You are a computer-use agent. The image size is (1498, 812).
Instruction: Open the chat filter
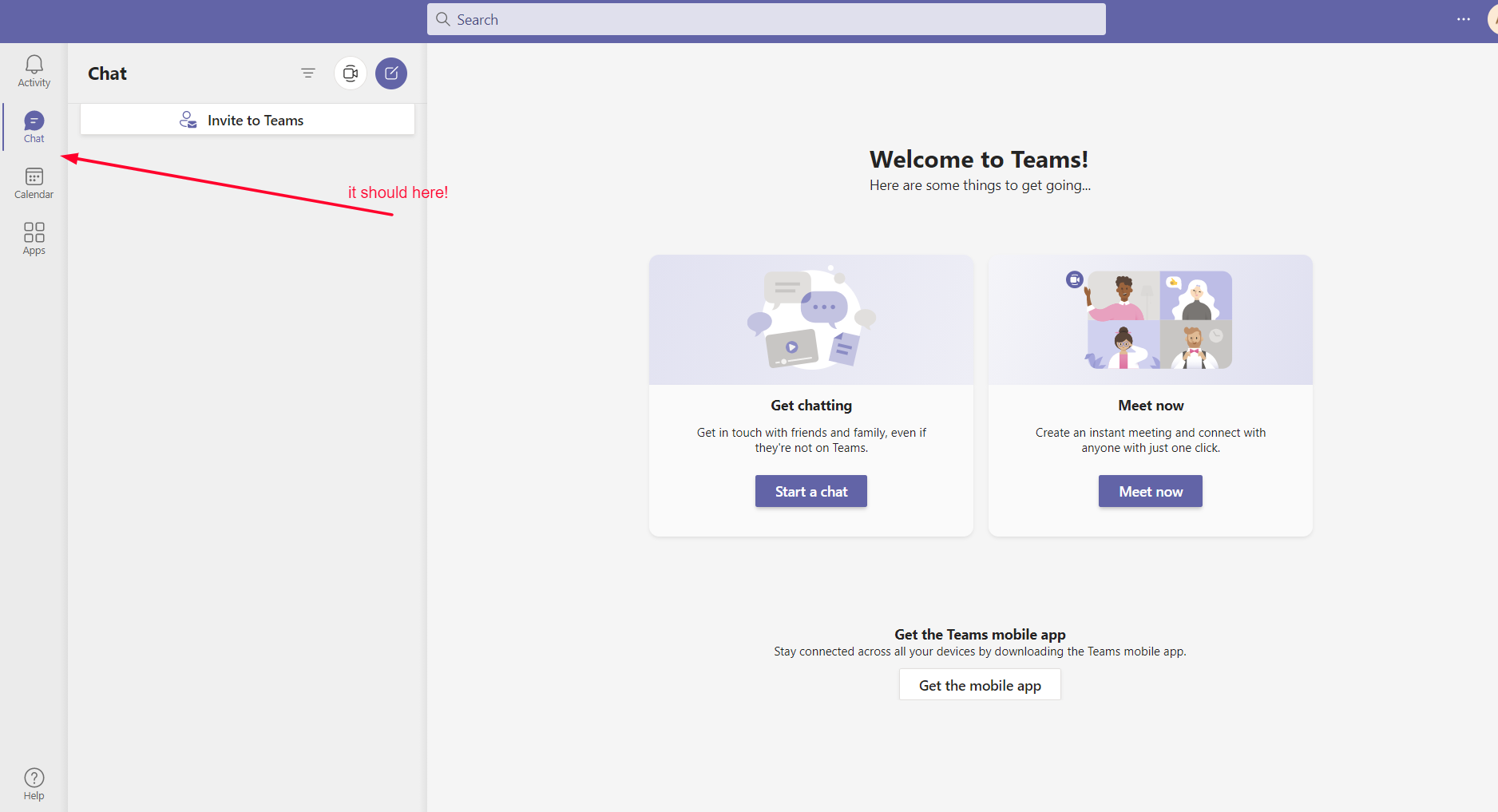[x=308, y=73]
